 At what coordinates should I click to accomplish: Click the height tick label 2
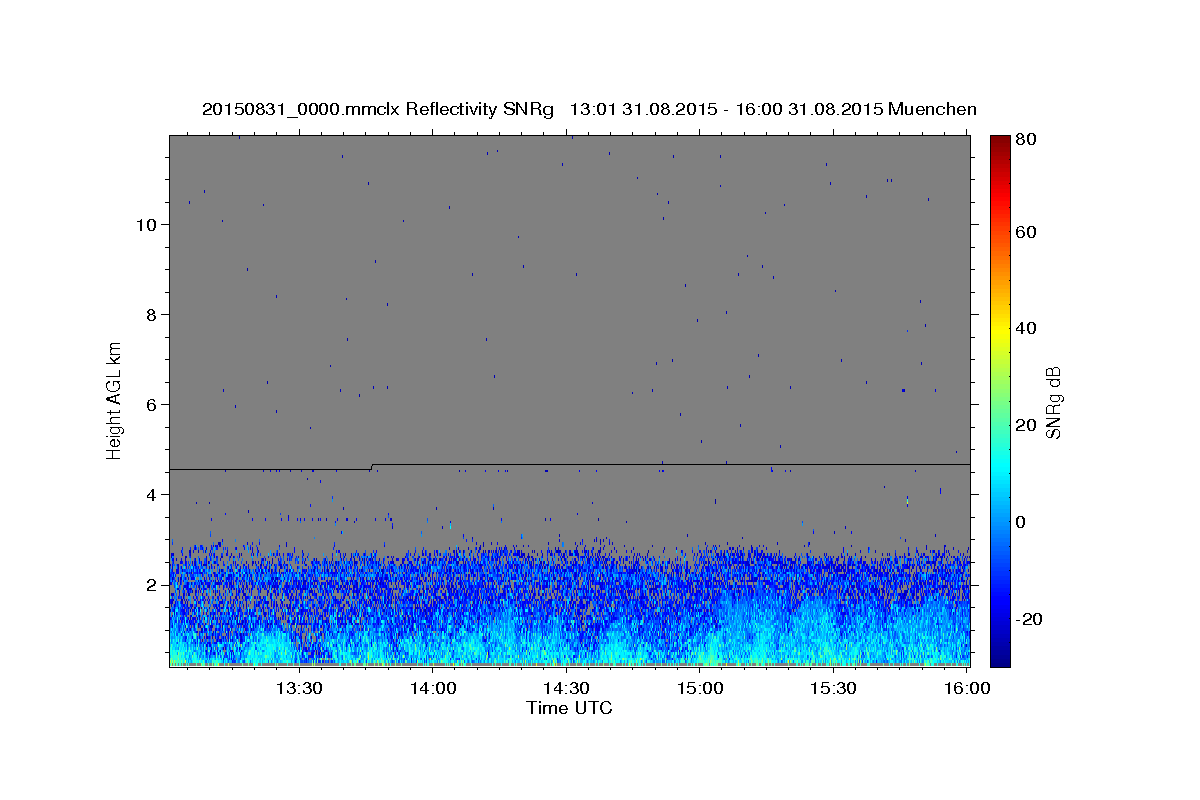coord(149,585)
